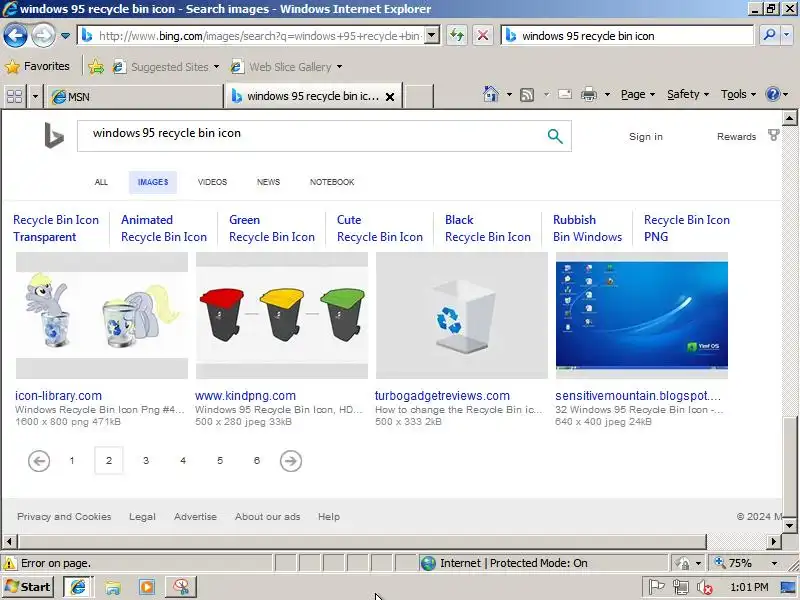Click the Read Mail envelope icon
The width and height of the screenshot is (800, 600).
[565, 94]
